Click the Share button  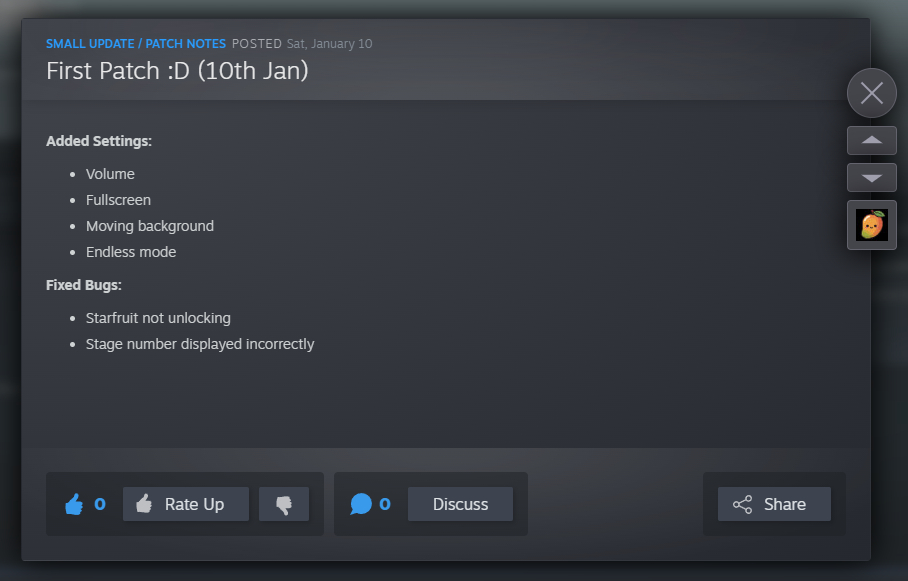(774, 504)
